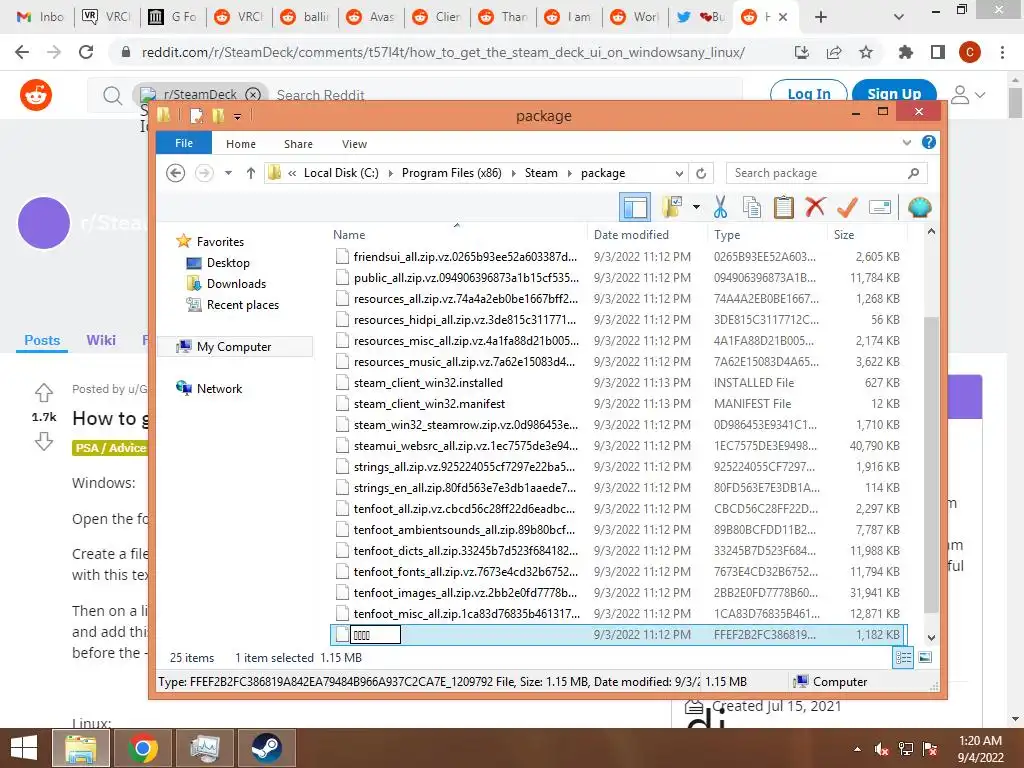
Task: Expand the Explorer ribbon chevron
Action: pyautogui.click(x=906, y=142)
